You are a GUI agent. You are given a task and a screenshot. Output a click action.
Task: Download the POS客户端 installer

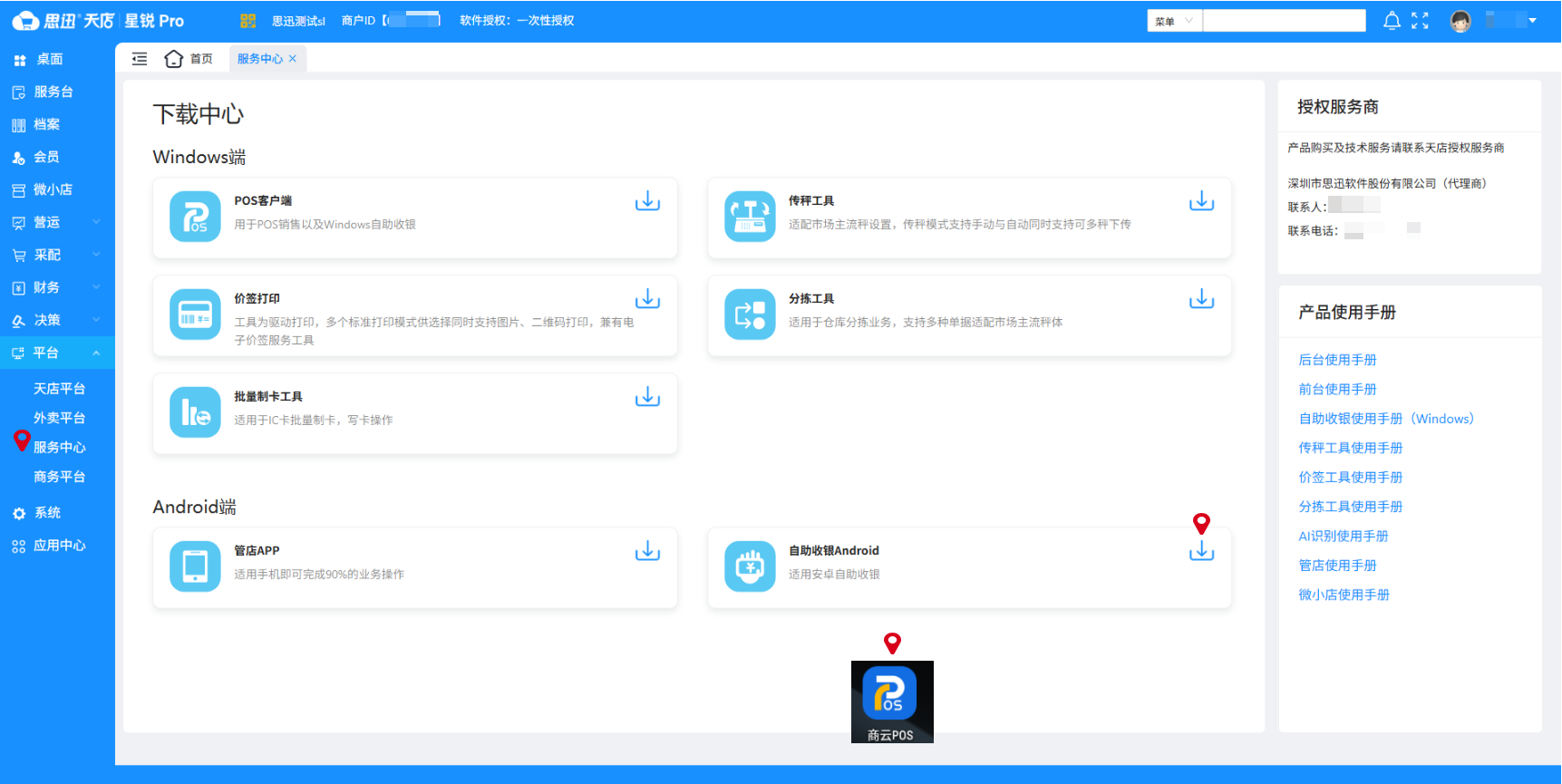coord(647,201)
